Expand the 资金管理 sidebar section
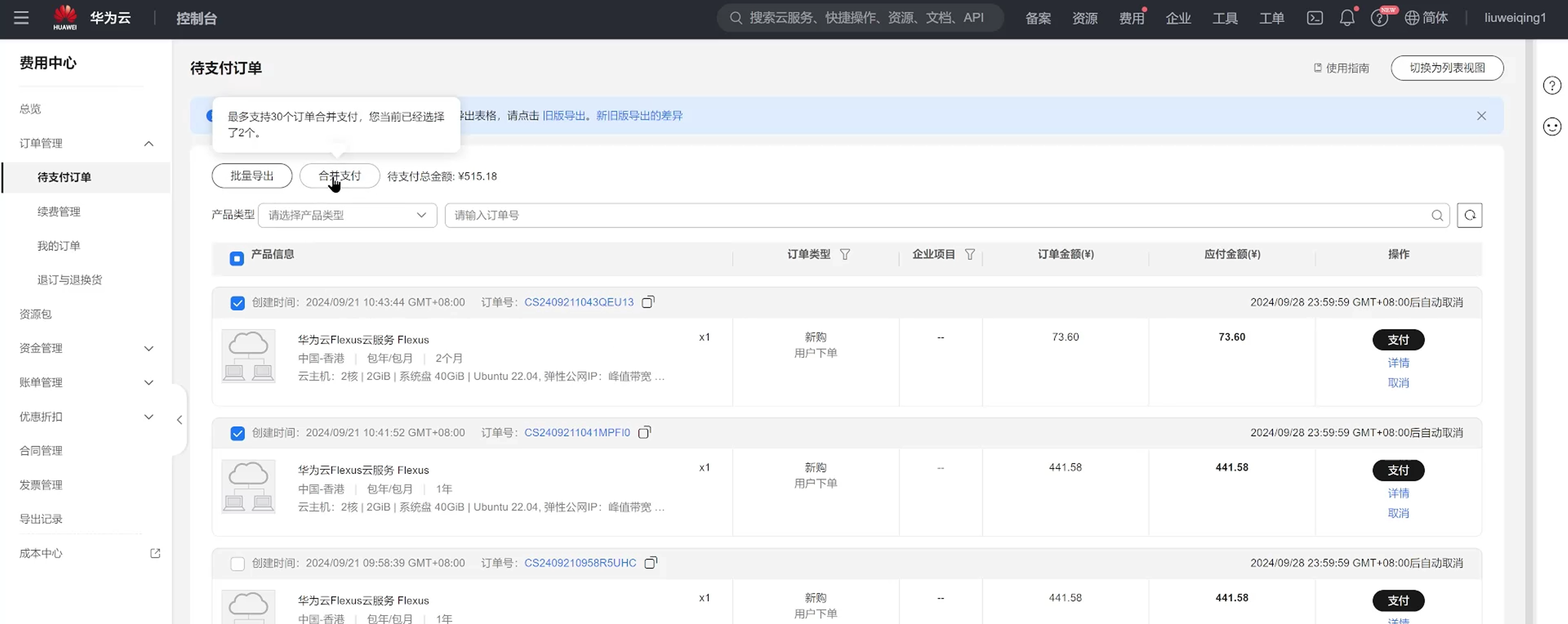1568x624 pixels. 148,349
